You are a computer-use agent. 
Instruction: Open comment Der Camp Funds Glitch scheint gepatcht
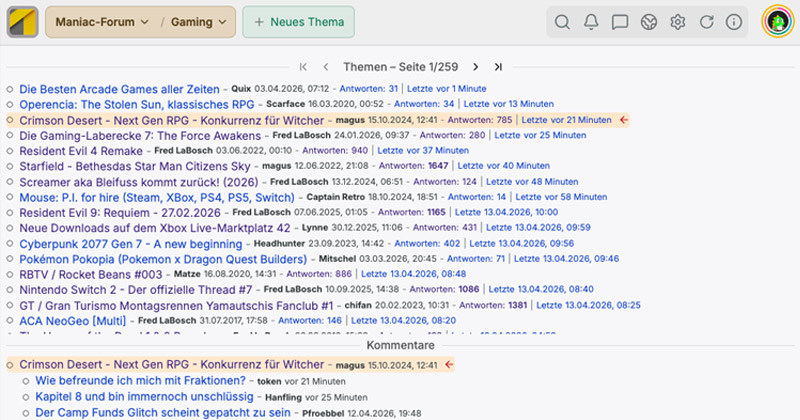(163, 413)
